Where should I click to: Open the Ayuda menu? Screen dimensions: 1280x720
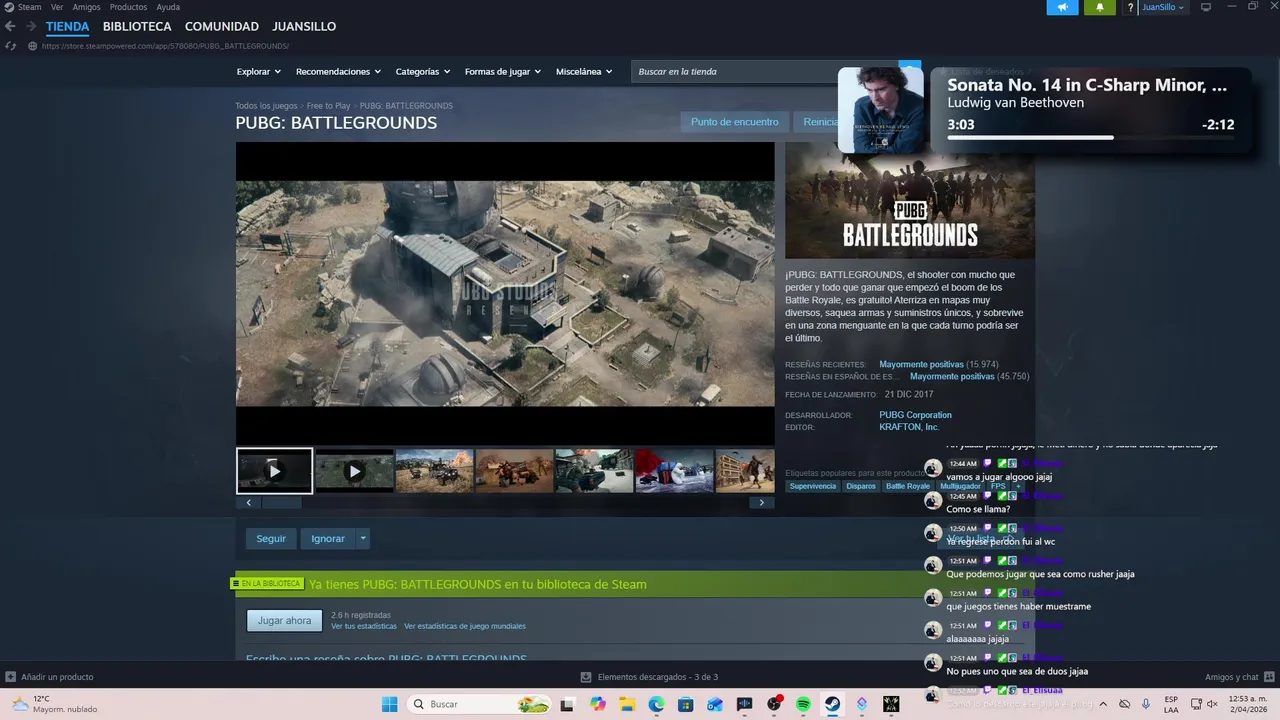point(168,7)
